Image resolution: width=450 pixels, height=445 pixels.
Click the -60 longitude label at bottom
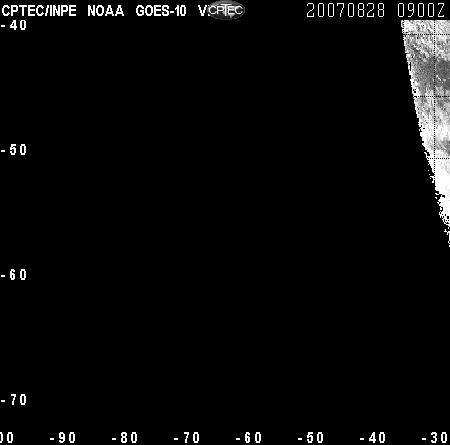coord(249,438)
